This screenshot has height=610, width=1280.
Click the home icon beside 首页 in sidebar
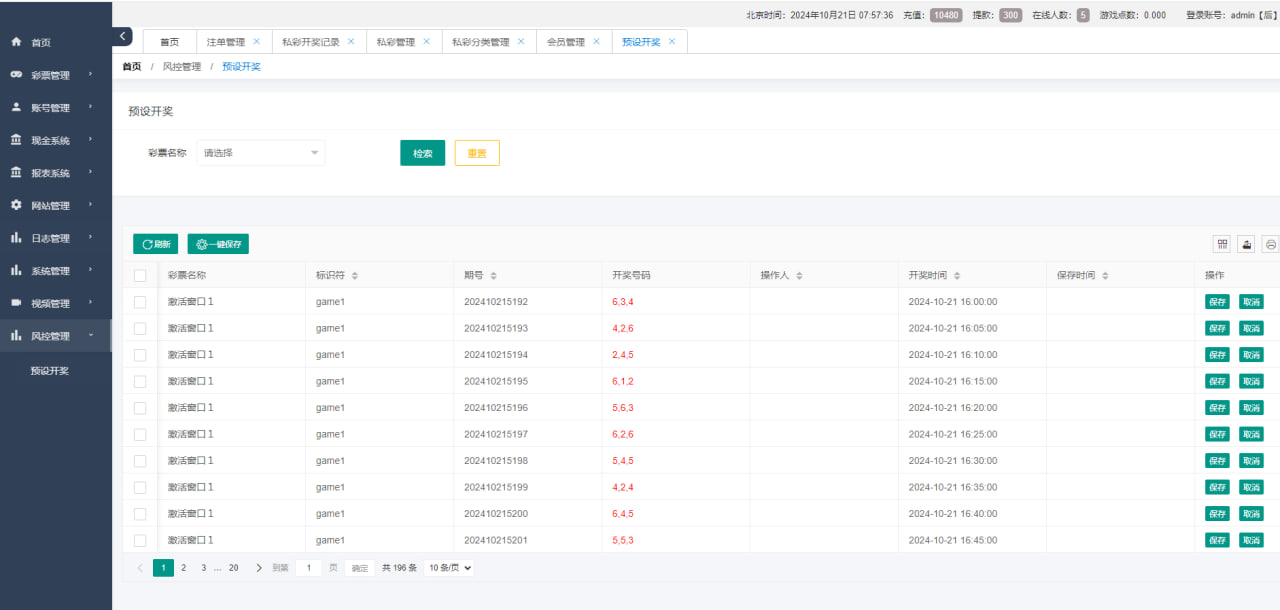click(16, 43)
